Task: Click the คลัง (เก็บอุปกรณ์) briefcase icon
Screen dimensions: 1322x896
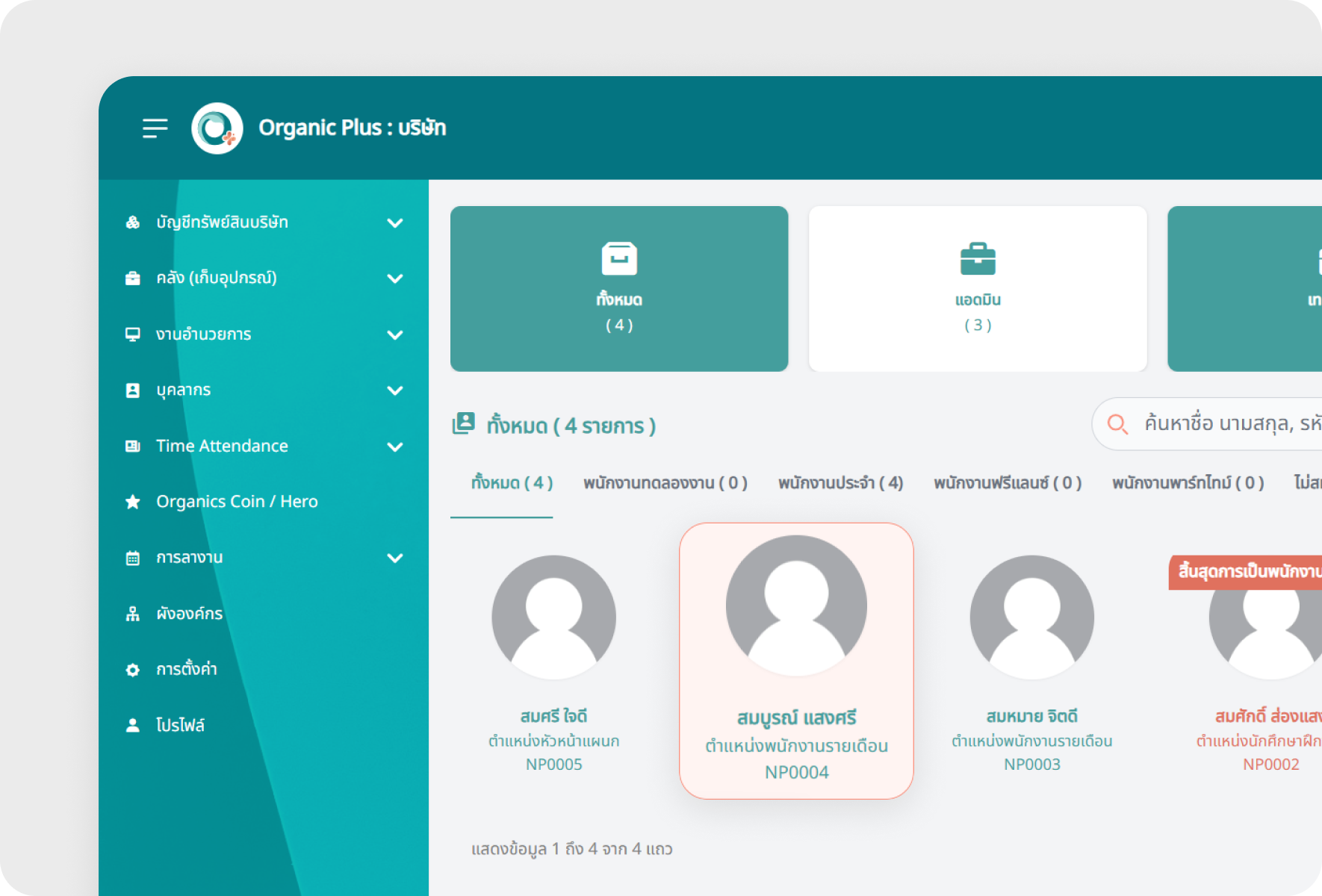Action: pyautogui.click(x=132, y=277)
